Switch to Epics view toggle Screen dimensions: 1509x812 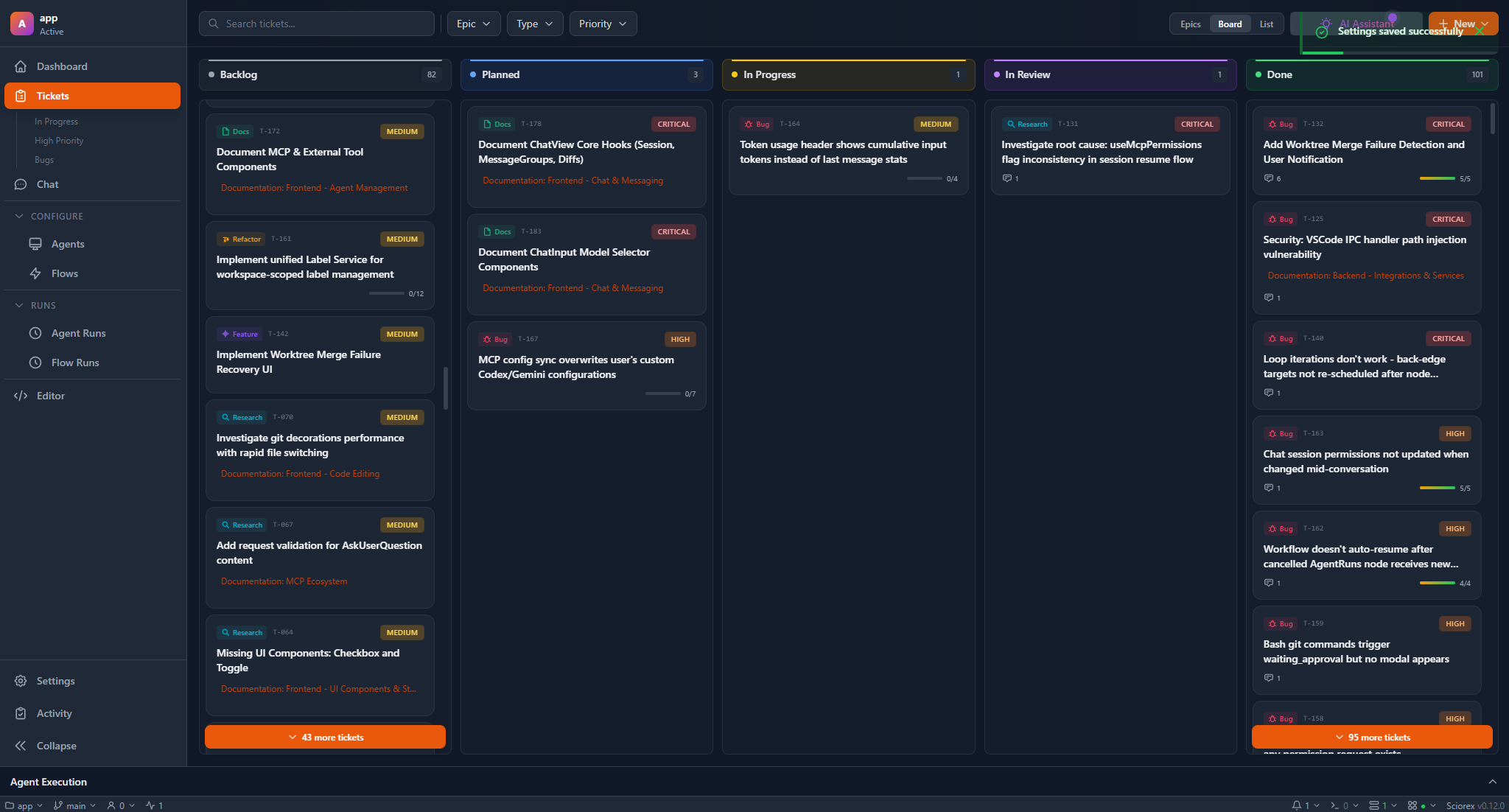click(x=1190, y=23)
